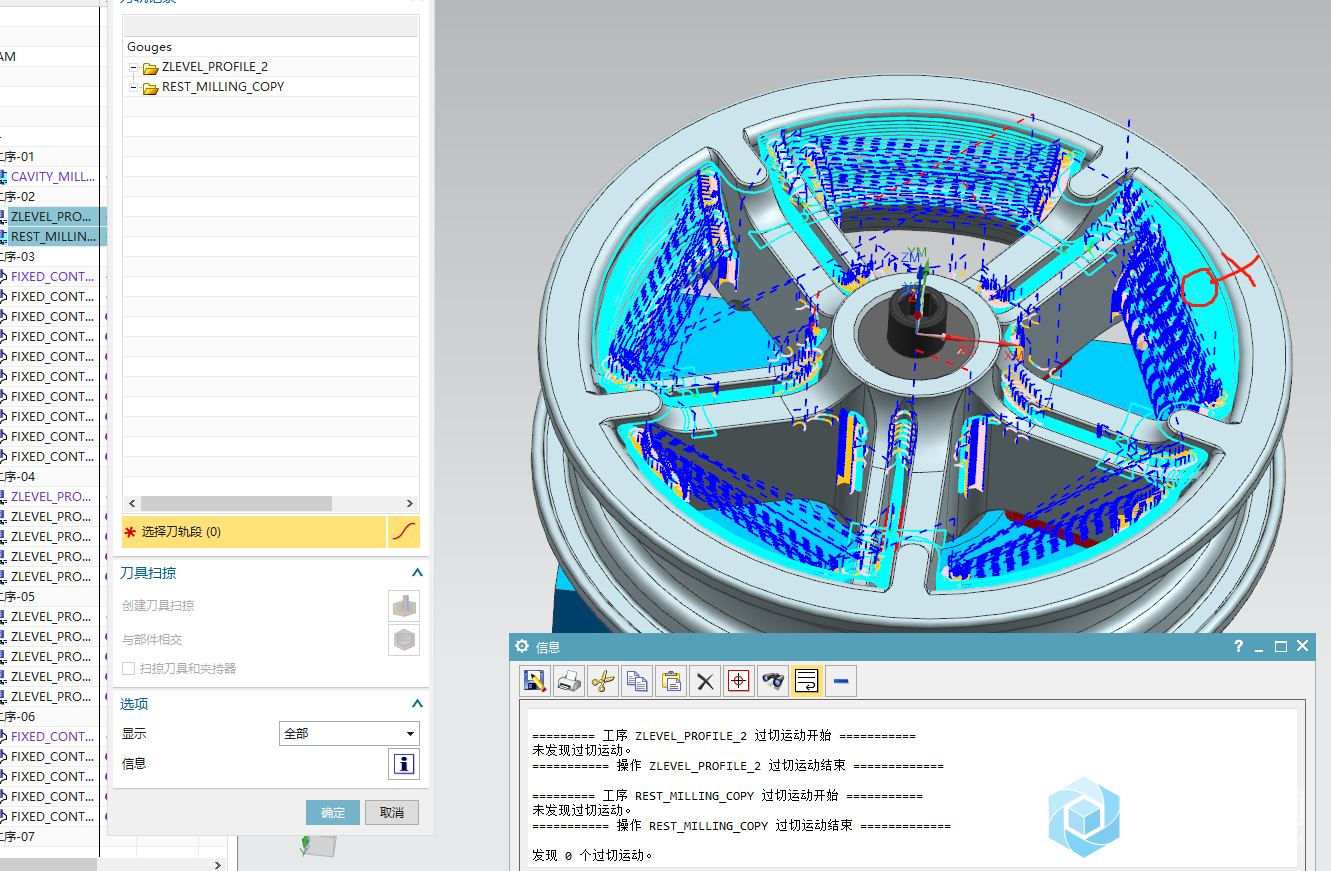Click the gouge list left scroll arrow
1331x871 pixels.
coord(132,504)
